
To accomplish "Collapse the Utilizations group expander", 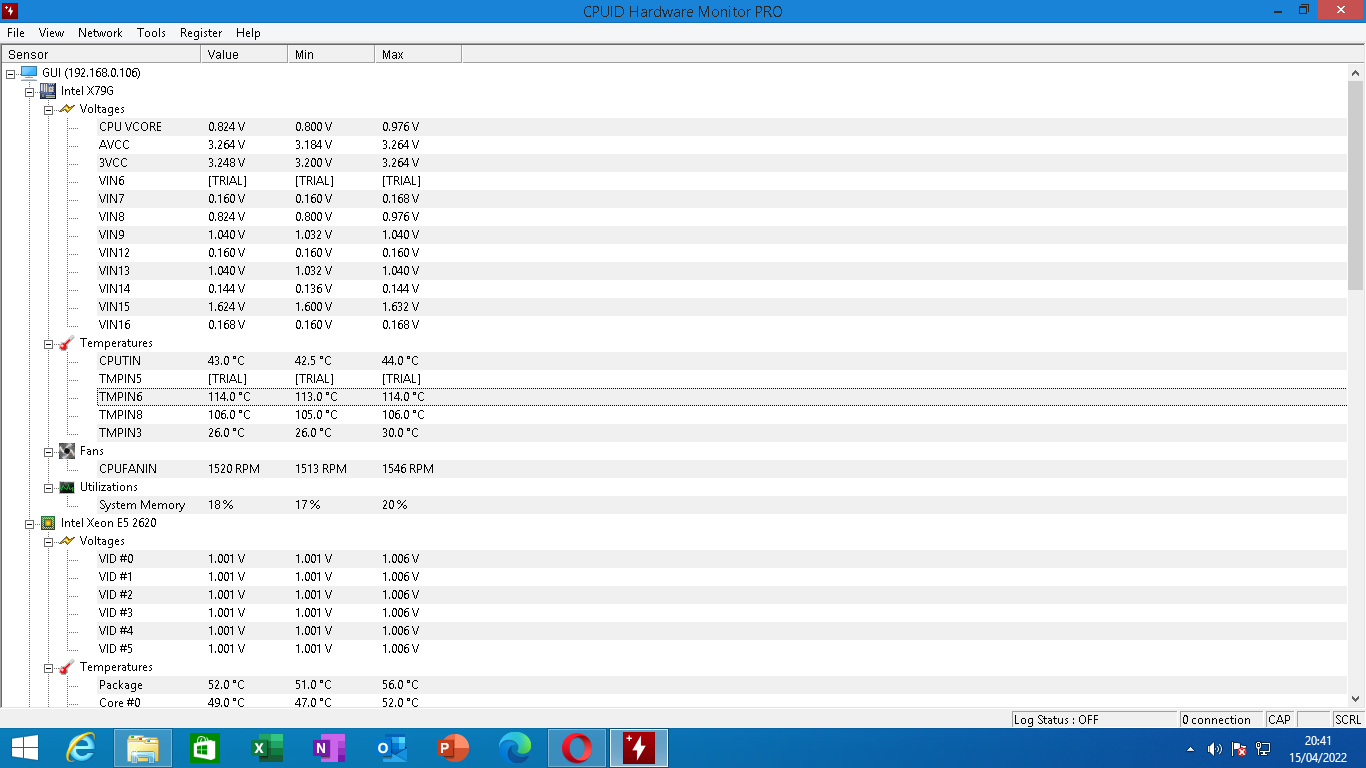I will (x=49, y=487).
